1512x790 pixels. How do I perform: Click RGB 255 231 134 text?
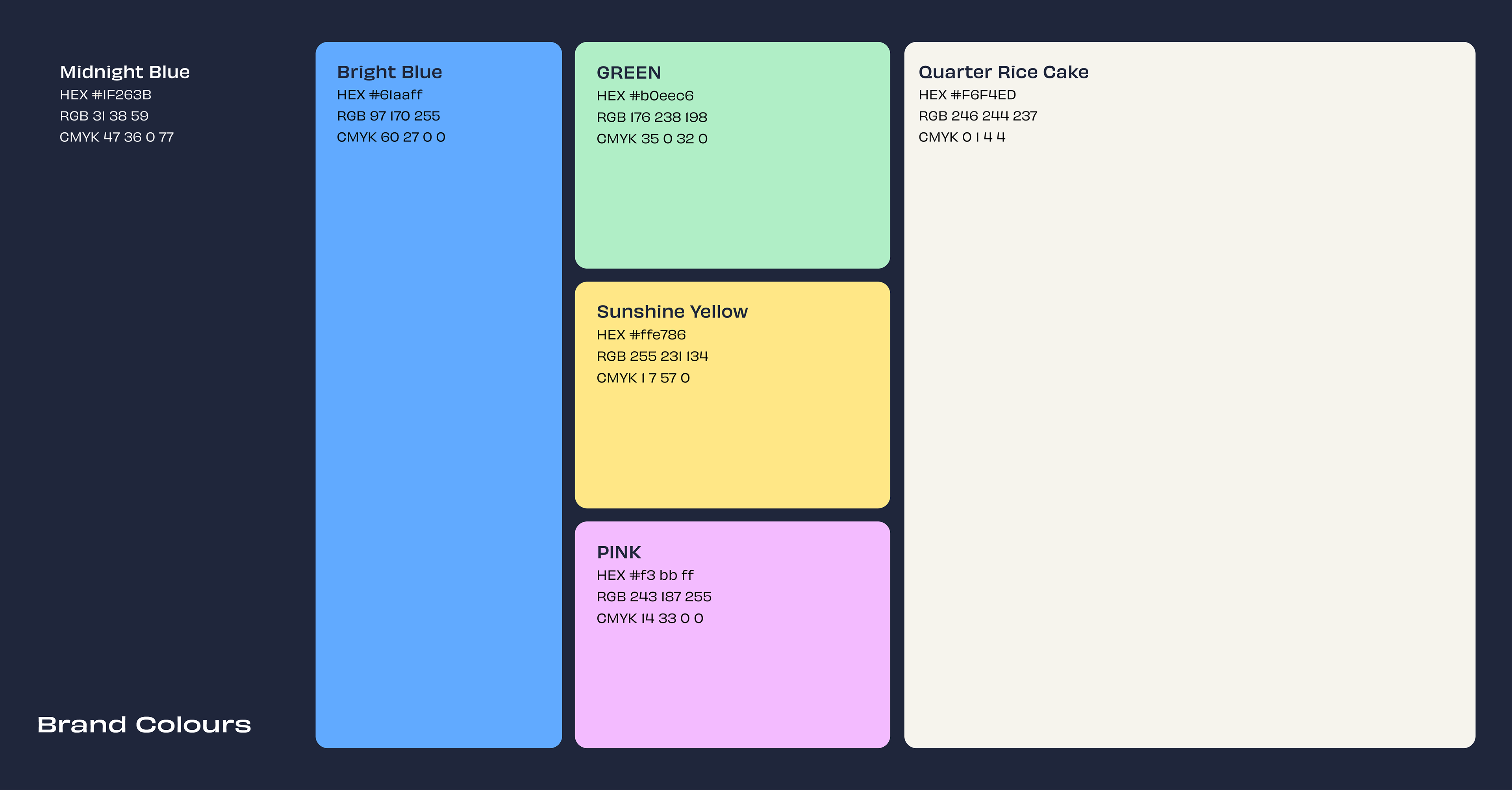[x=653, y=356]
